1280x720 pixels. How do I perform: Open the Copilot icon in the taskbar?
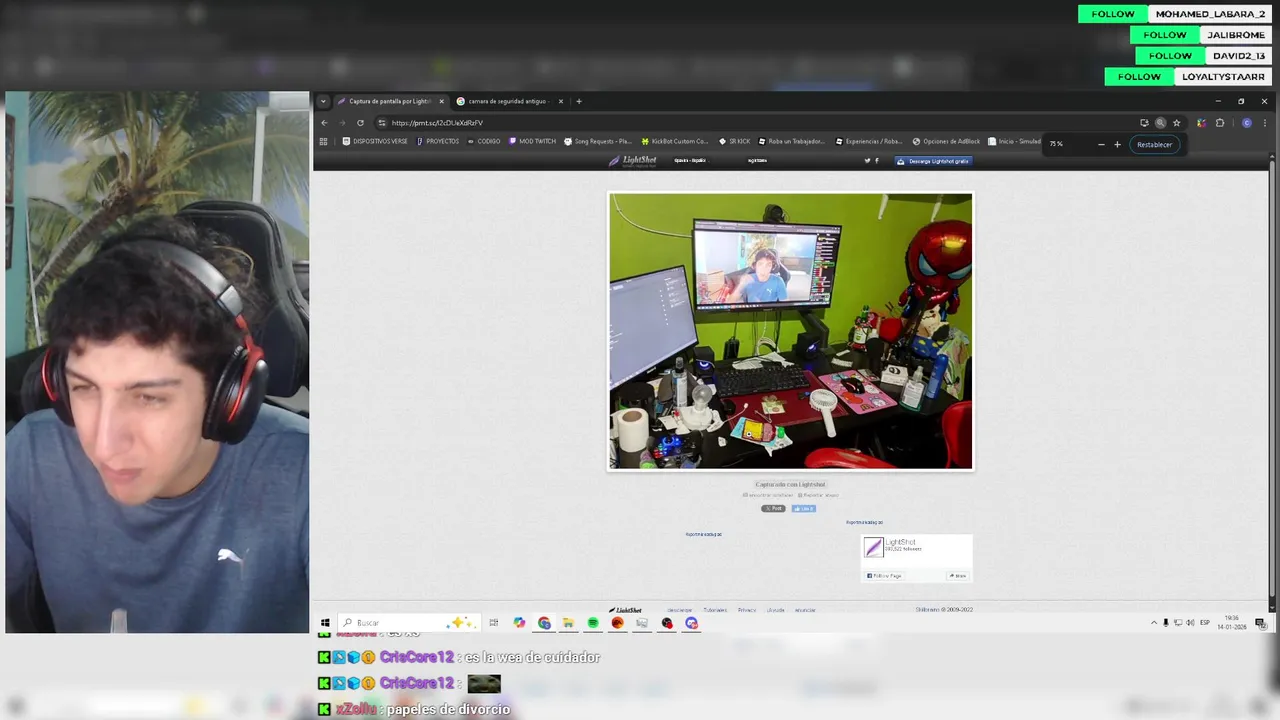[x=519, y=623]
